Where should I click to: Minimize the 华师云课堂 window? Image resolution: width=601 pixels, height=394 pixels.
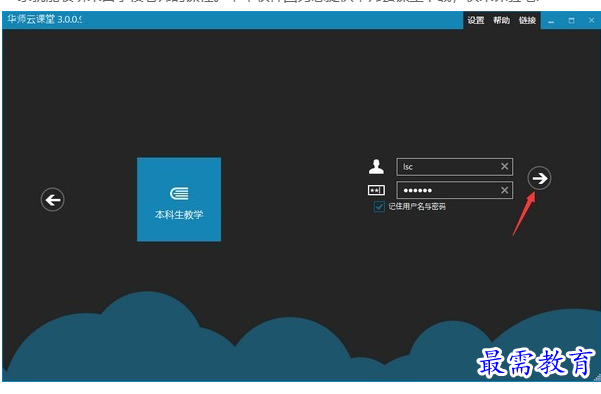[x=551, y=21]
